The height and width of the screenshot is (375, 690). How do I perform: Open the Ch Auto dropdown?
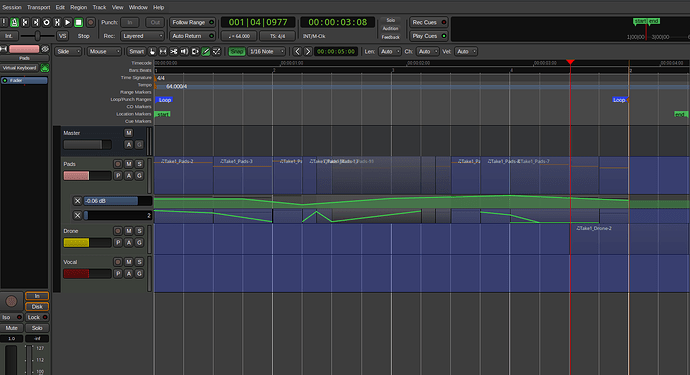pyautogui.click(x=427, y=51)
